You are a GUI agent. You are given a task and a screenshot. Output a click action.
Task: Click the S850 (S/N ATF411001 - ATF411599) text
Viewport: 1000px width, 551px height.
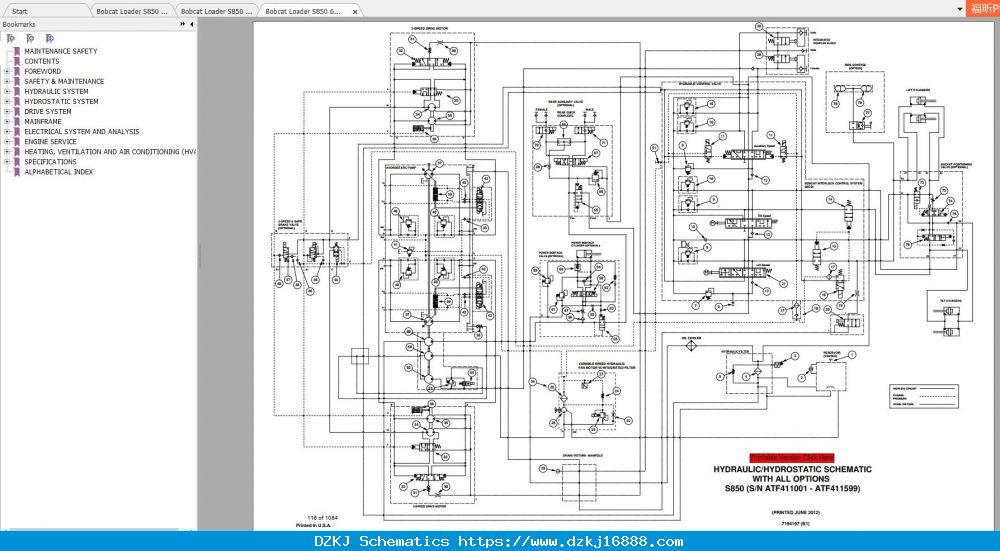click(x=792, y=489)
